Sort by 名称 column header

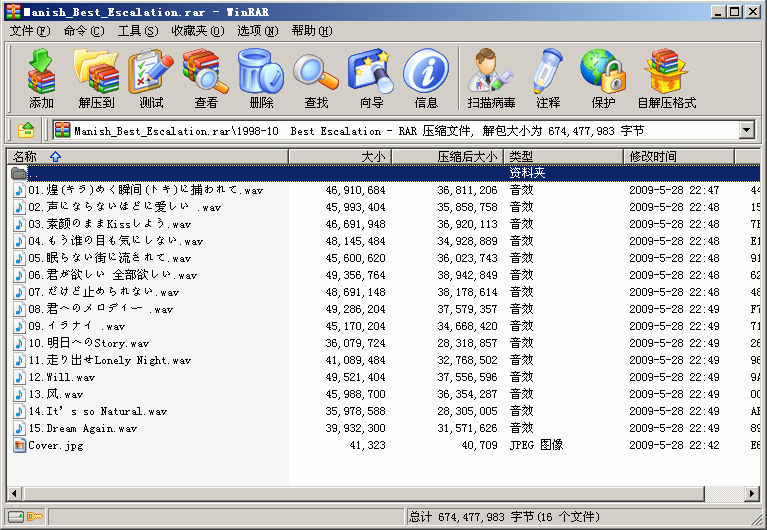tap(148, 157)
